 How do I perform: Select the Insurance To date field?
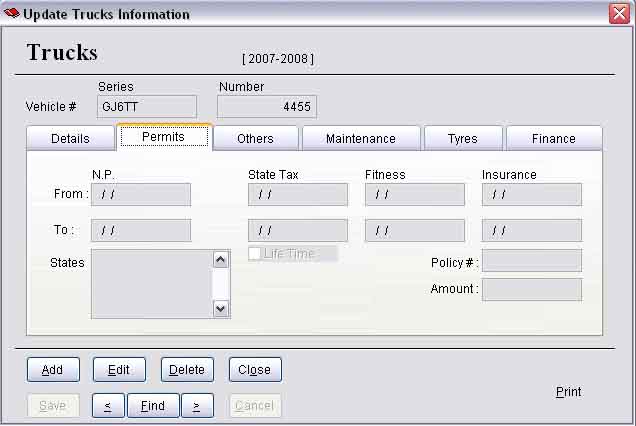[x=531, y=231]
